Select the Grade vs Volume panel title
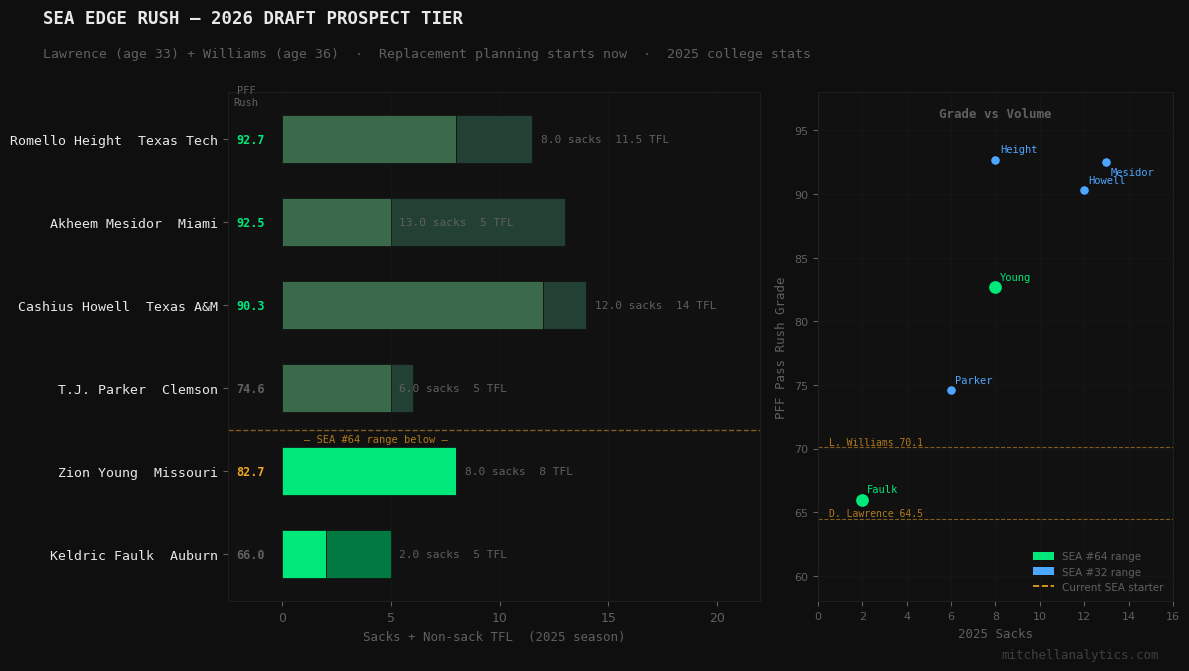This screenshot has width=1189, height=671. (995, 113)
